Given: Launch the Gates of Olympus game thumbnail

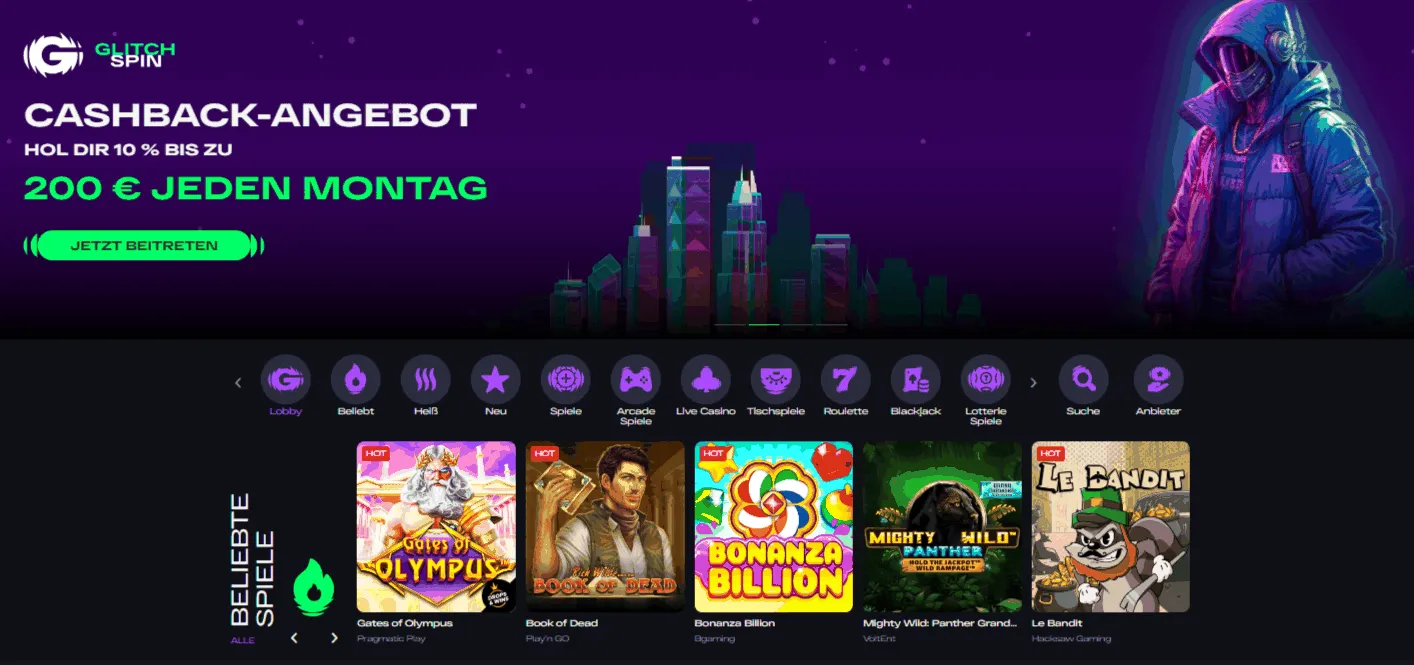Looking at the screenshot, I should click(436, 527).
